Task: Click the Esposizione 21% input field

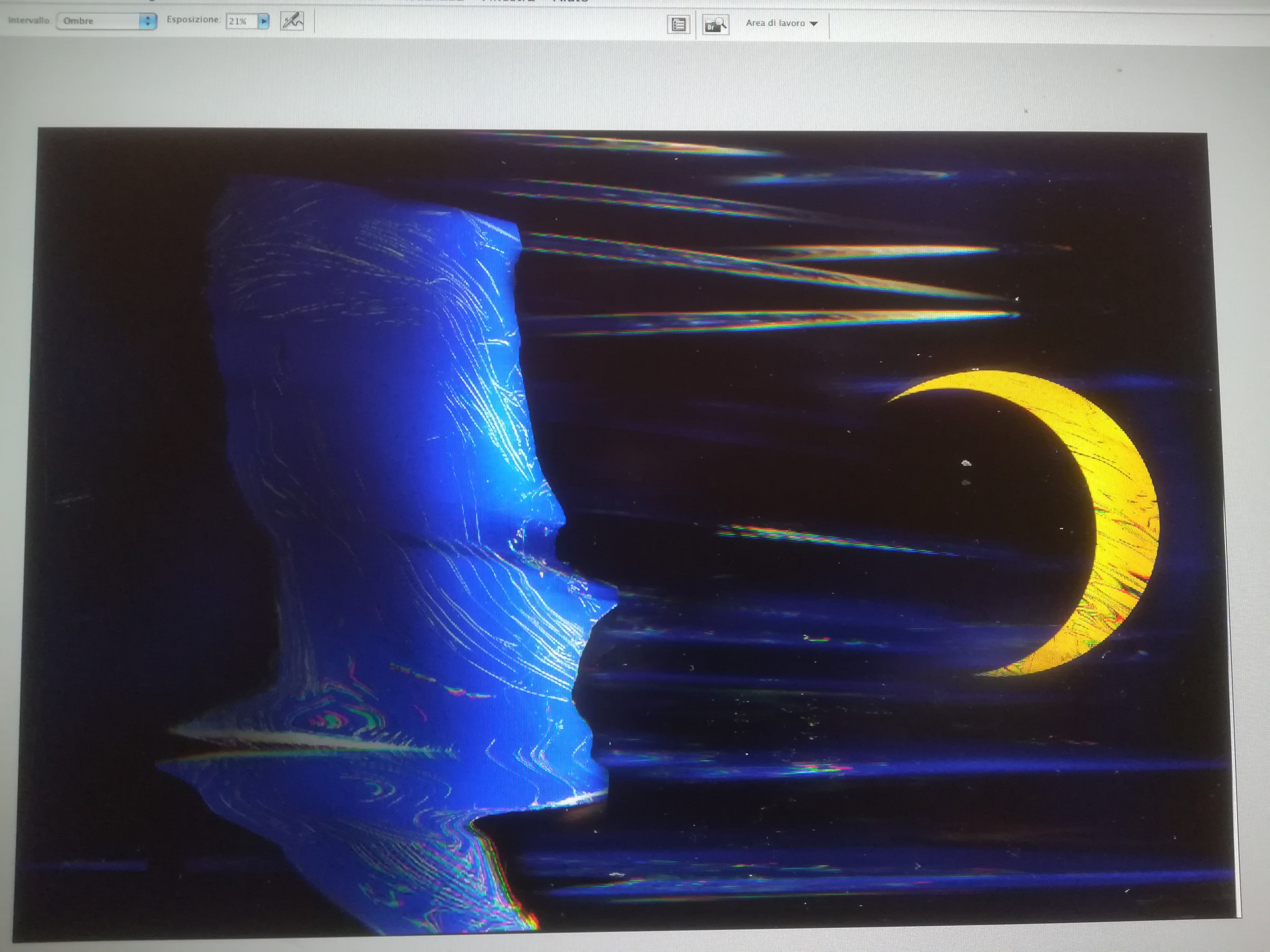Action: click(241, 22)
